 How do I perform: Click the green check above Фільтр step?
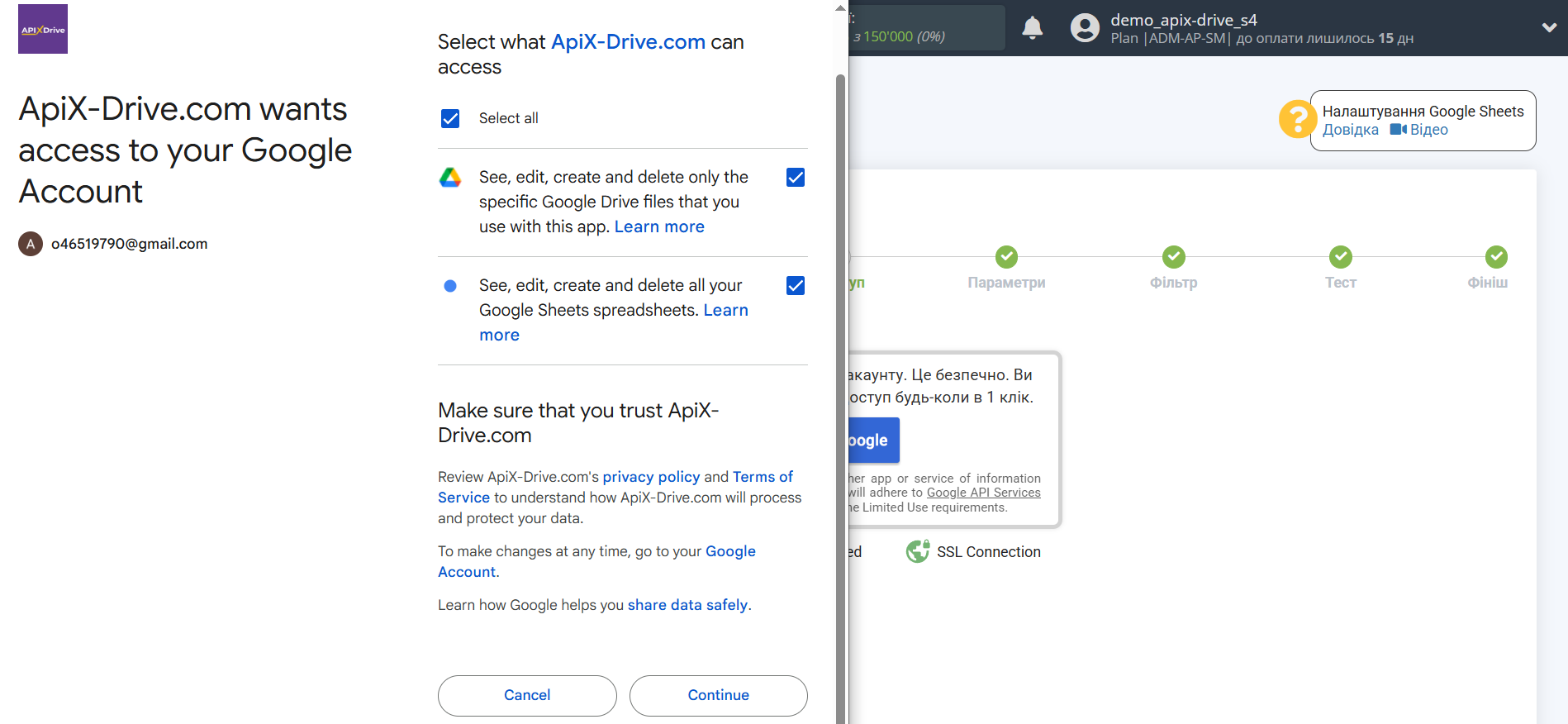click(1173, 257)
